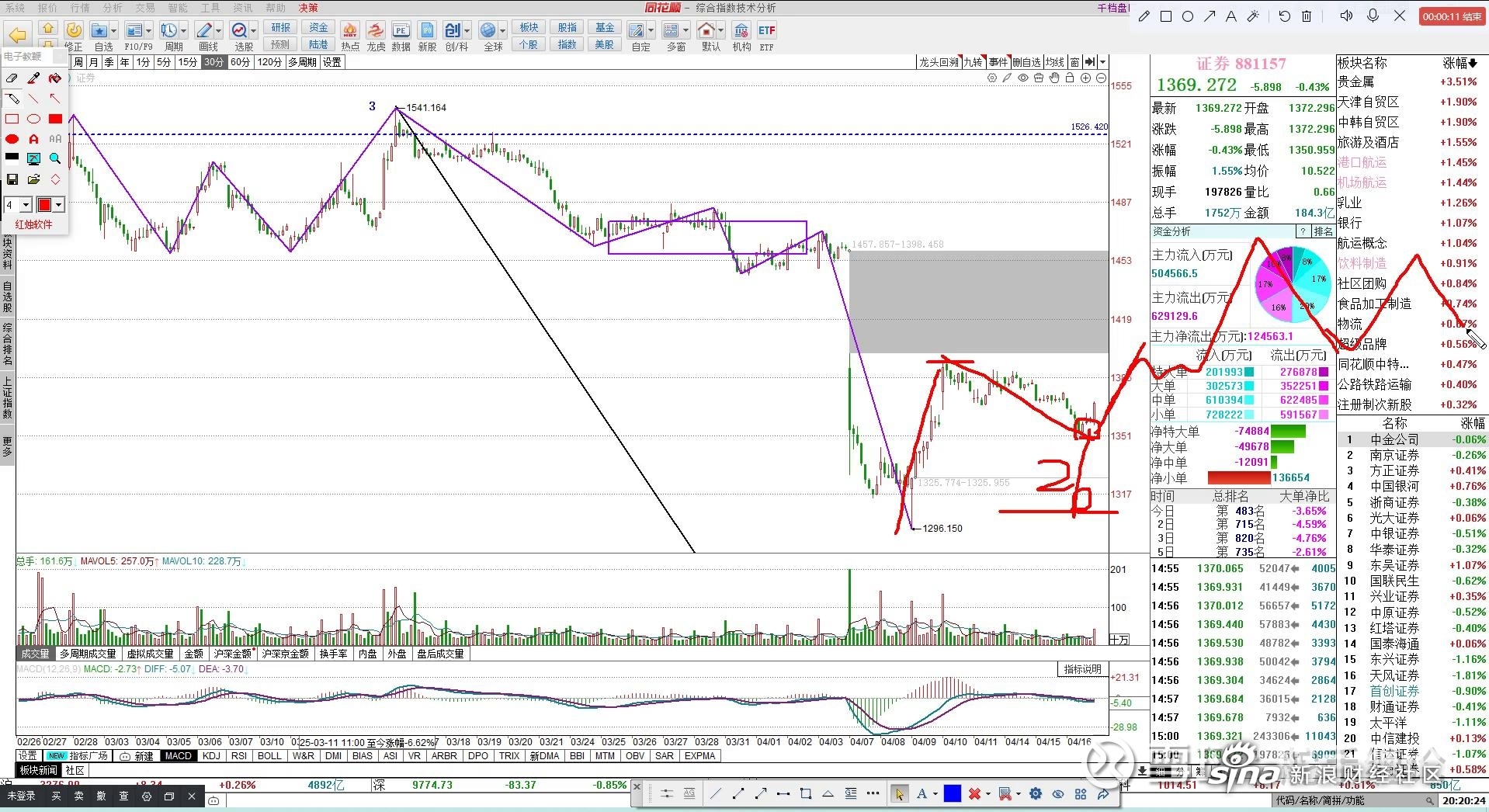Switch to the 板块新闻 tab
The height and width of the screenshot is (812, 1489).
39,771
